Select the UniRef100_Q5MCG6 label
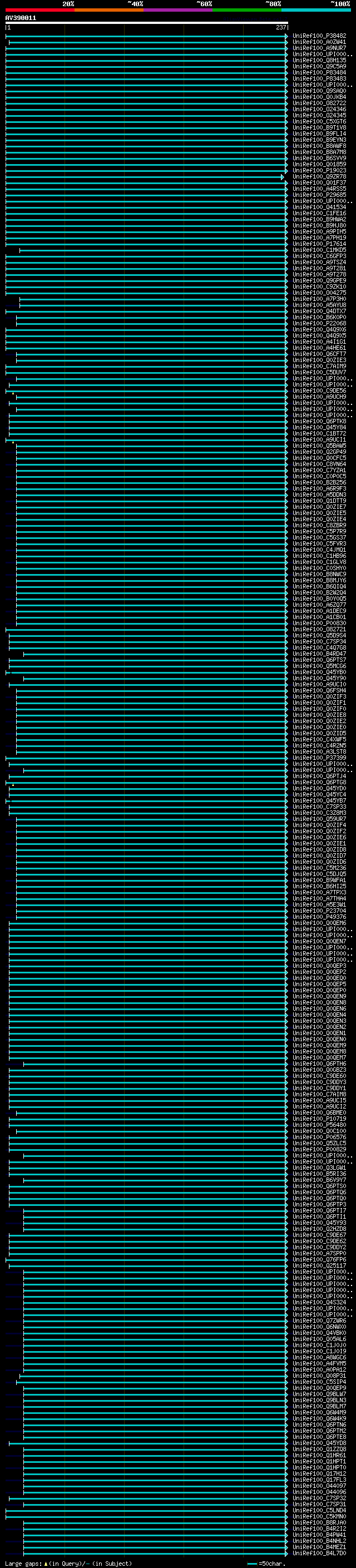The width and height of the screenshot is (356, 1568). (319, 666)
